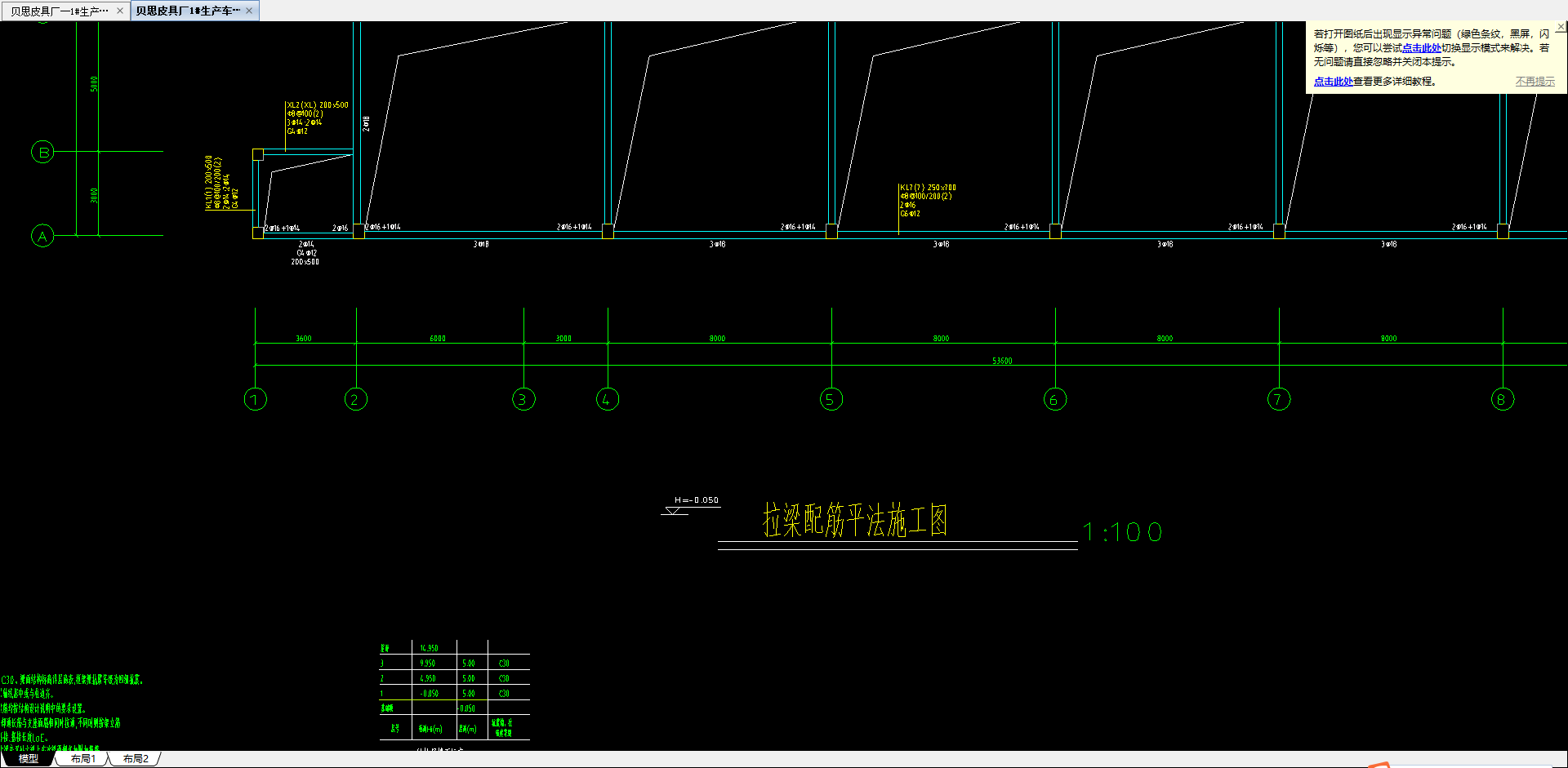Screen dimensions: 1568x768
Task: Select the 200x500 text under the left beam
Action: (305, 262)
